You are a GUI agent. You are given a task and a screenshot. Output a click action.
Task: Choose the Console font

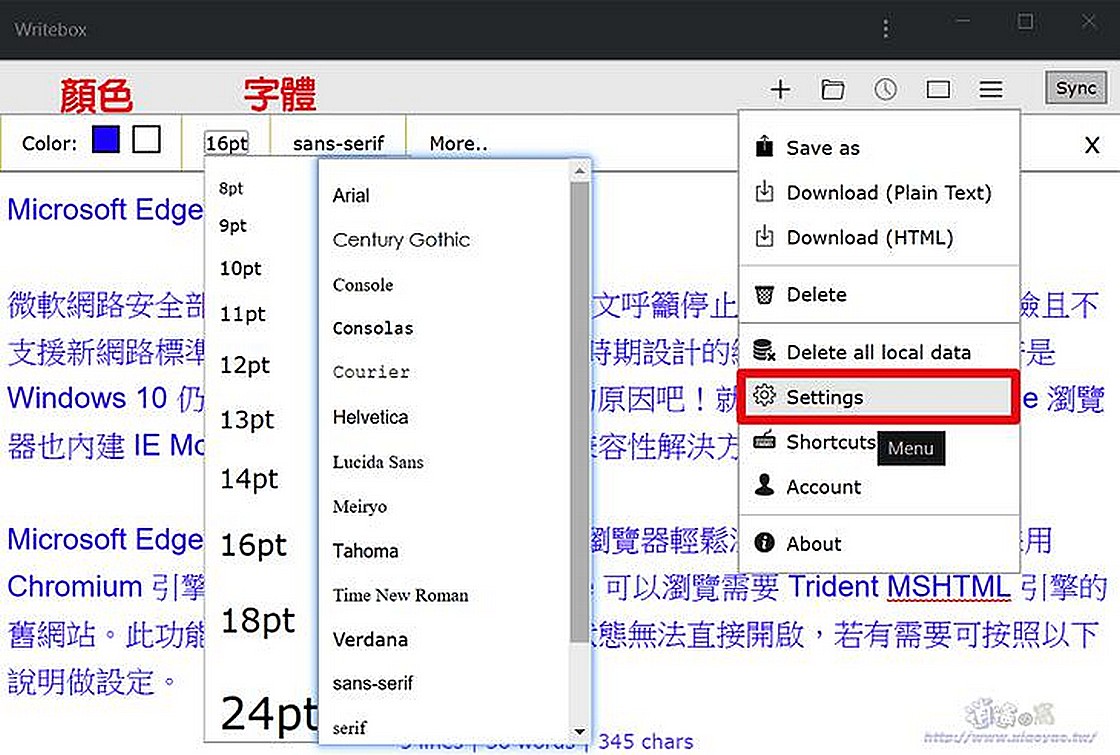tap(363, 284)
